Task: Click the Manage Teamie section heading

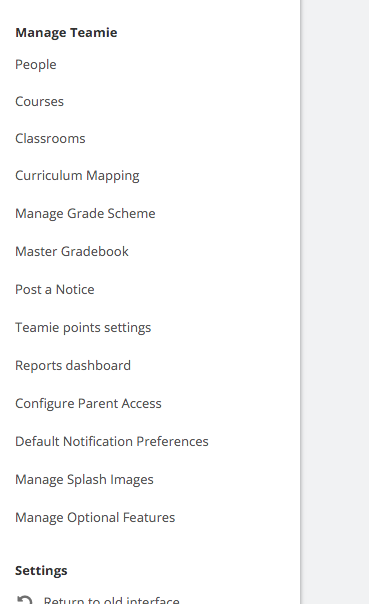Action: click(66, 33)
